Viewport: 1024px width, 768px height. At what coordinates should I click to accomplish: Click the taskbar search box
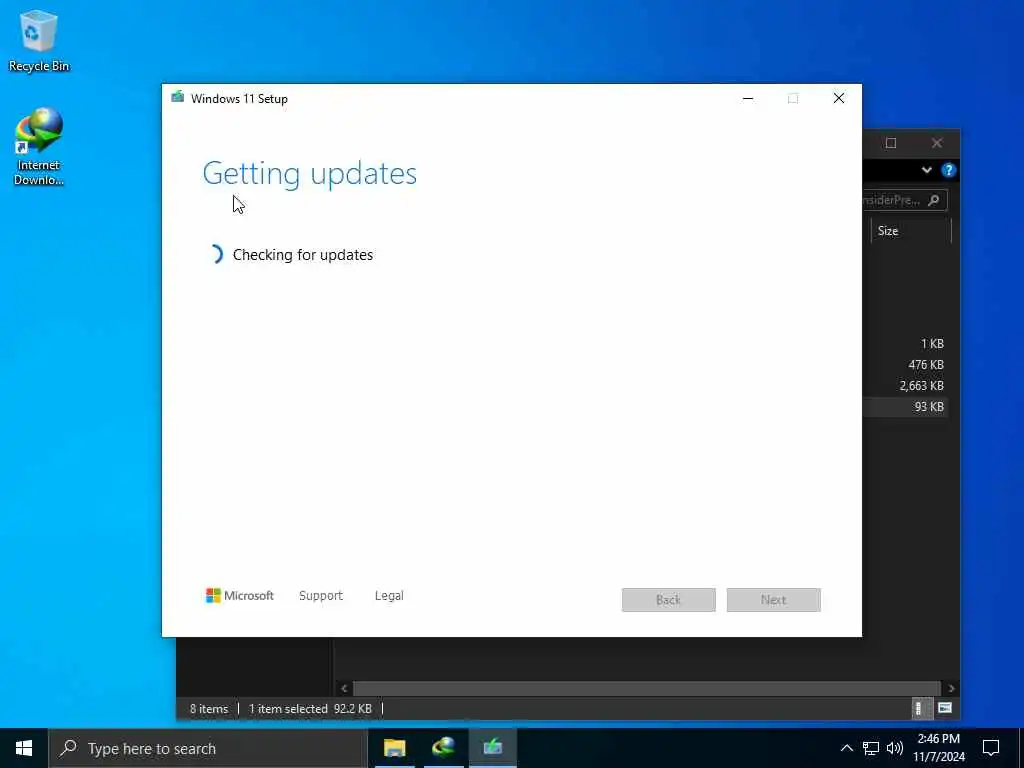coord(208,748)
